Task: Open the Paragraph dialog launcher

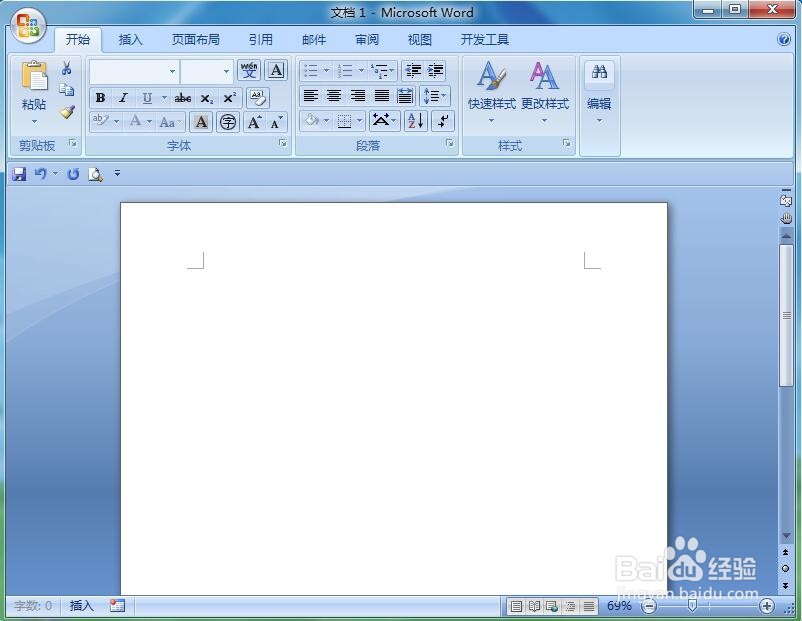Action: (x=450, y=143)
